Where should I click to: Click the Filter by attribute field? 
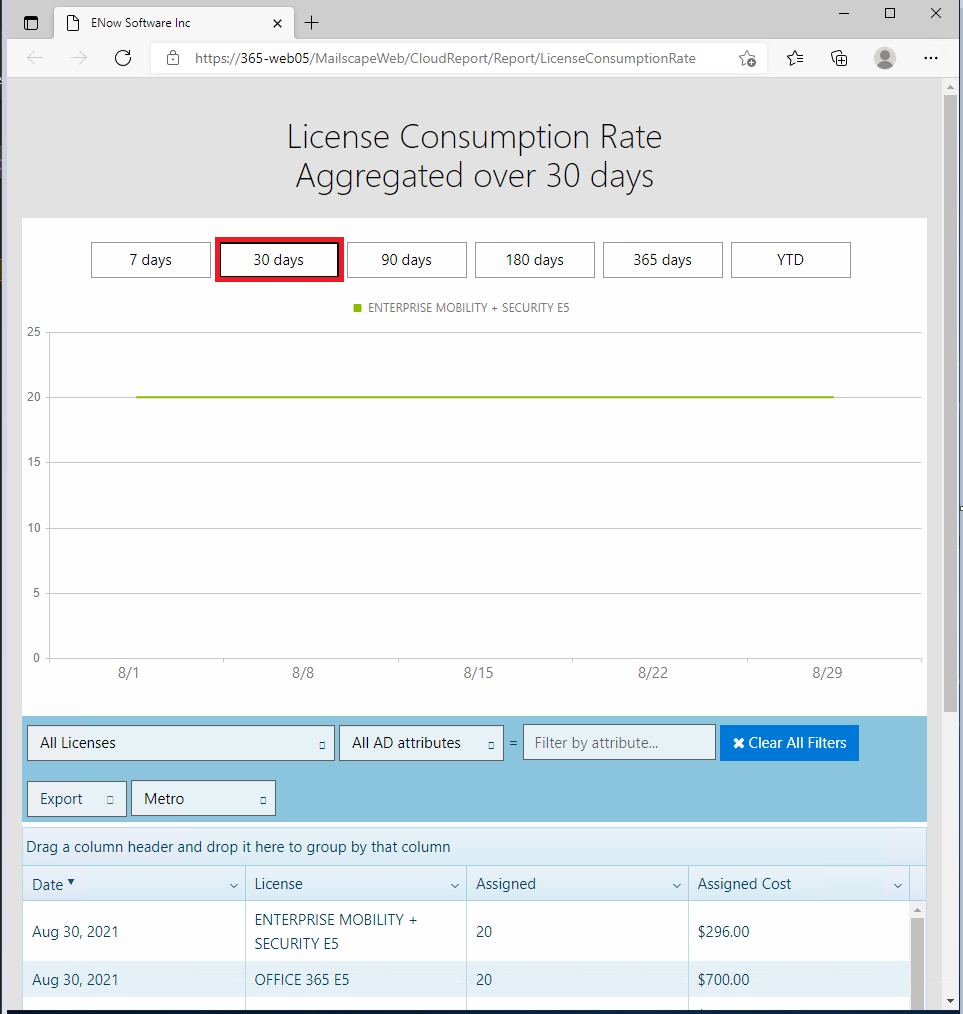(620, 742)
